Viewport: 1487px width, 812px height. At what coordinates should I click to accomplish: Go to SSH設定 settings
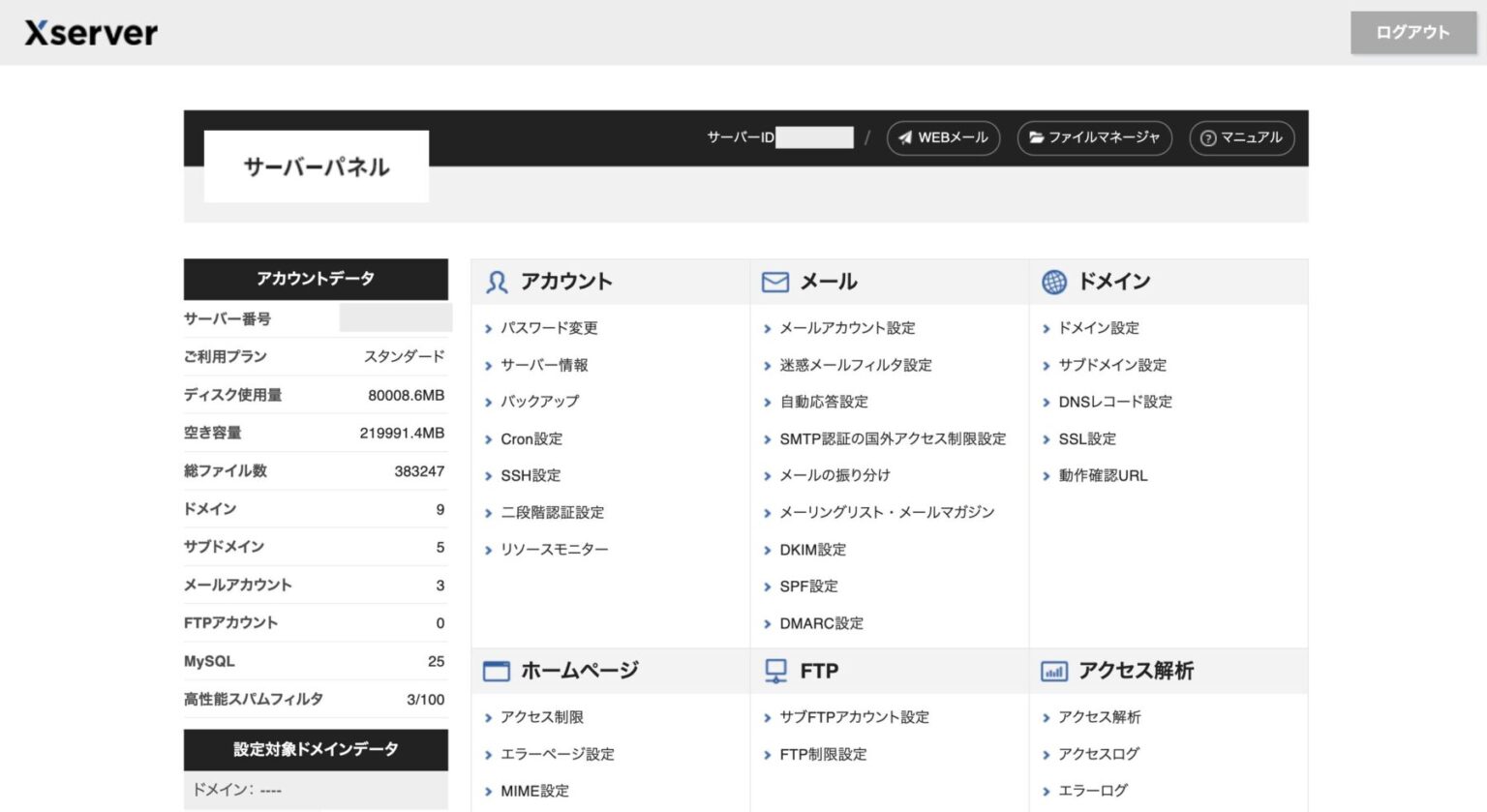pos(531,475)
